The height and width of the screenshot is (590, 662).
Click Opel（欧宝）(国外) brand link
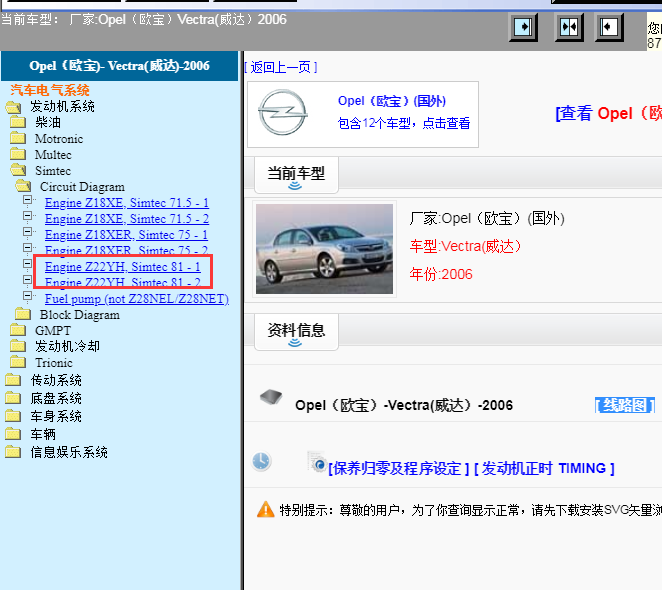click(392, 101)
